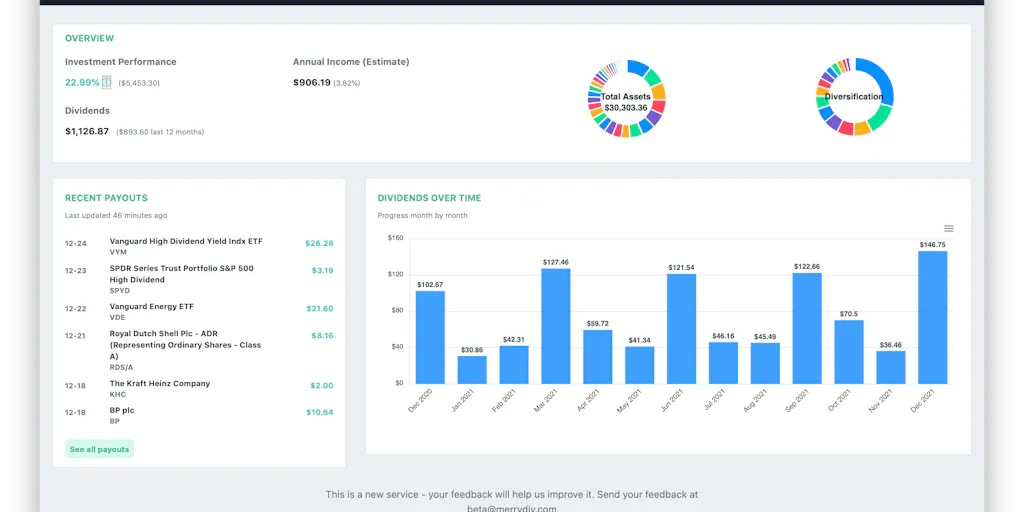Open the chart hamburger menu icon
1024x512 pixels.
[949, 229]
